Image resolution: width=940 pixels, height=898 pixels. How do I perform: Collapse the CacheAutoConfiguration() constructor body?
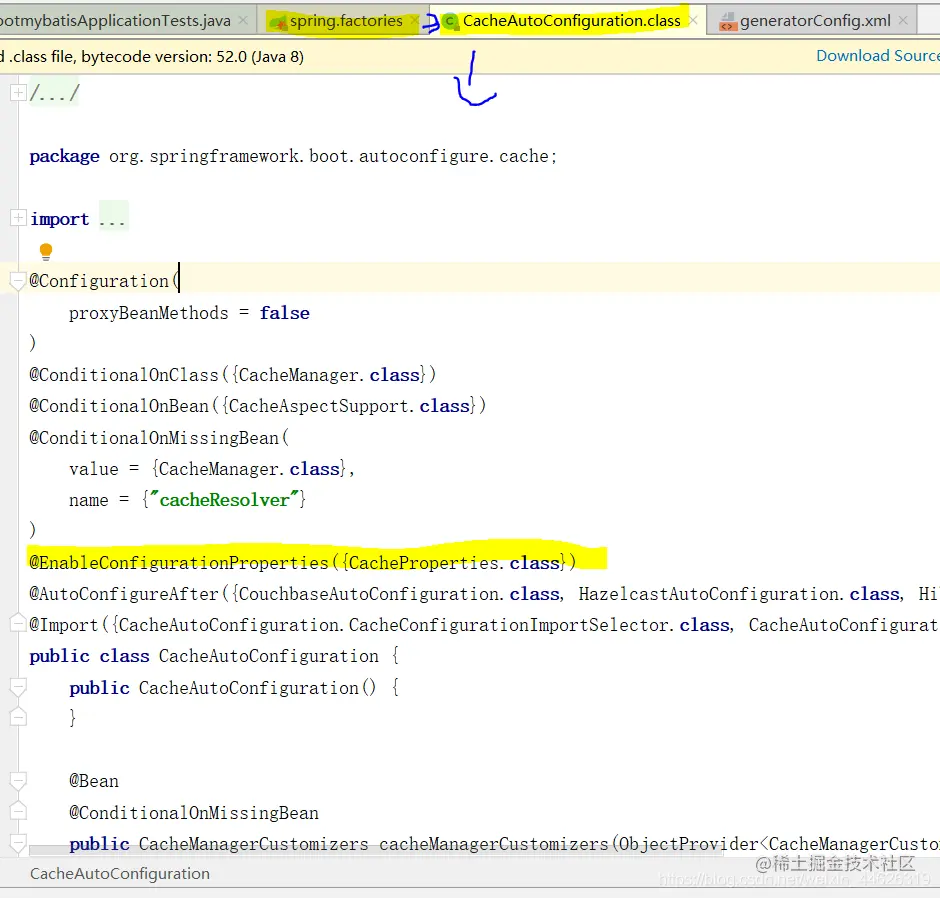(18, 687)
